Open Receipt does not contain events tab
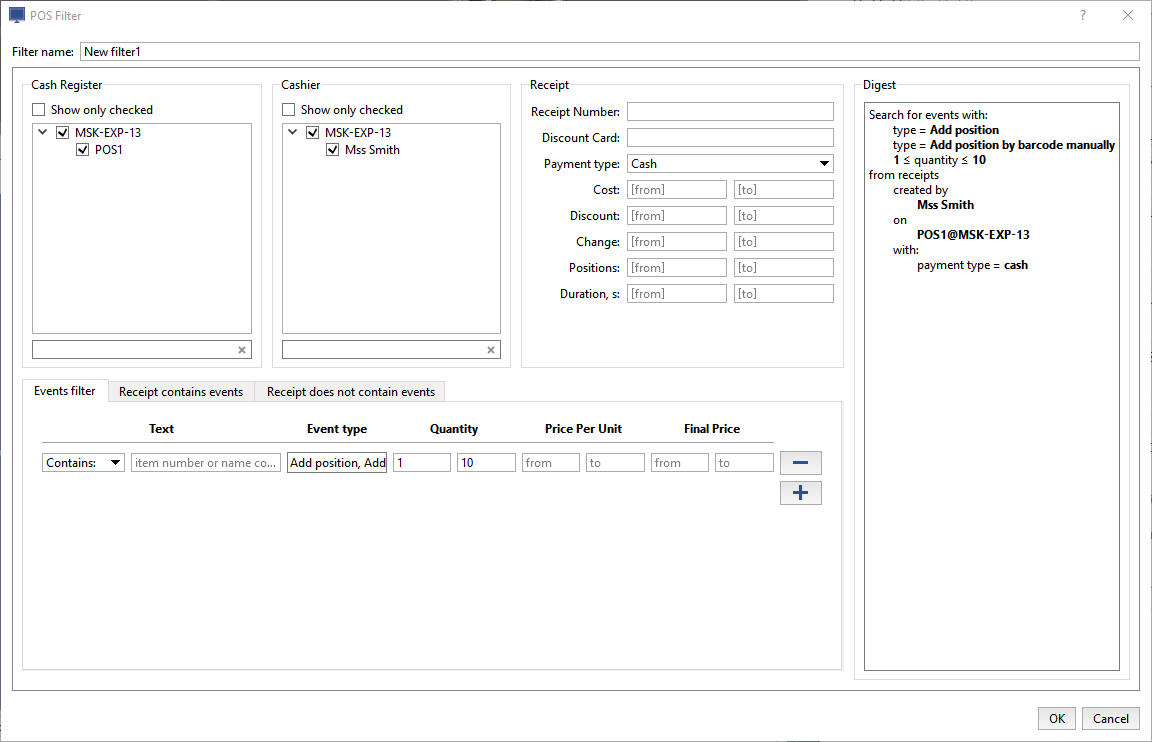This screenshot has width=1152, height=742. [x=350, y=392]
